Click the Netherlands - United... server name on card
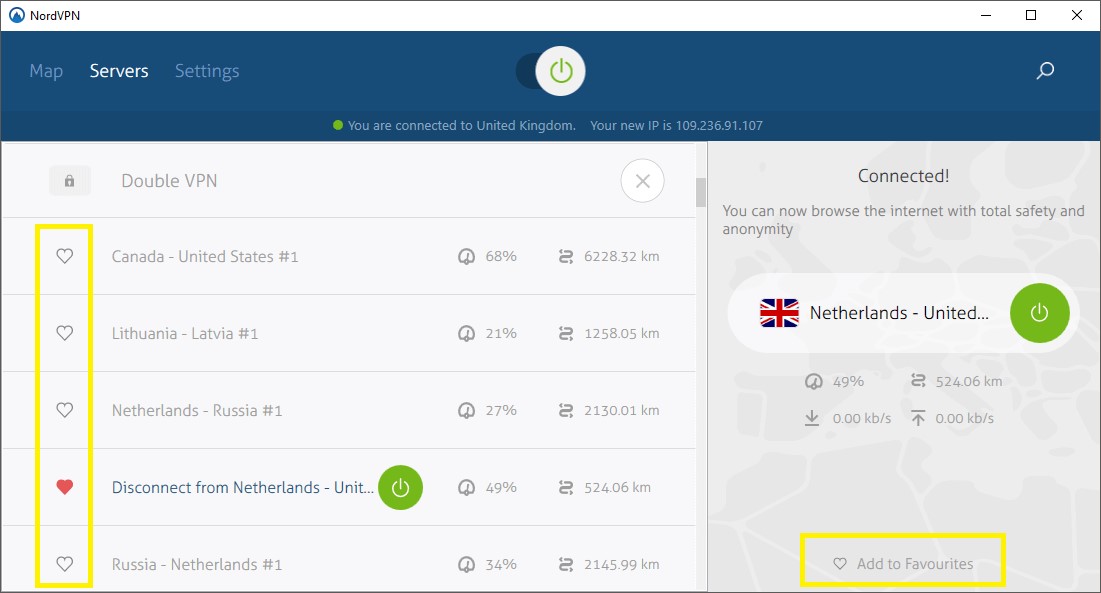 [x=899, y=313]
